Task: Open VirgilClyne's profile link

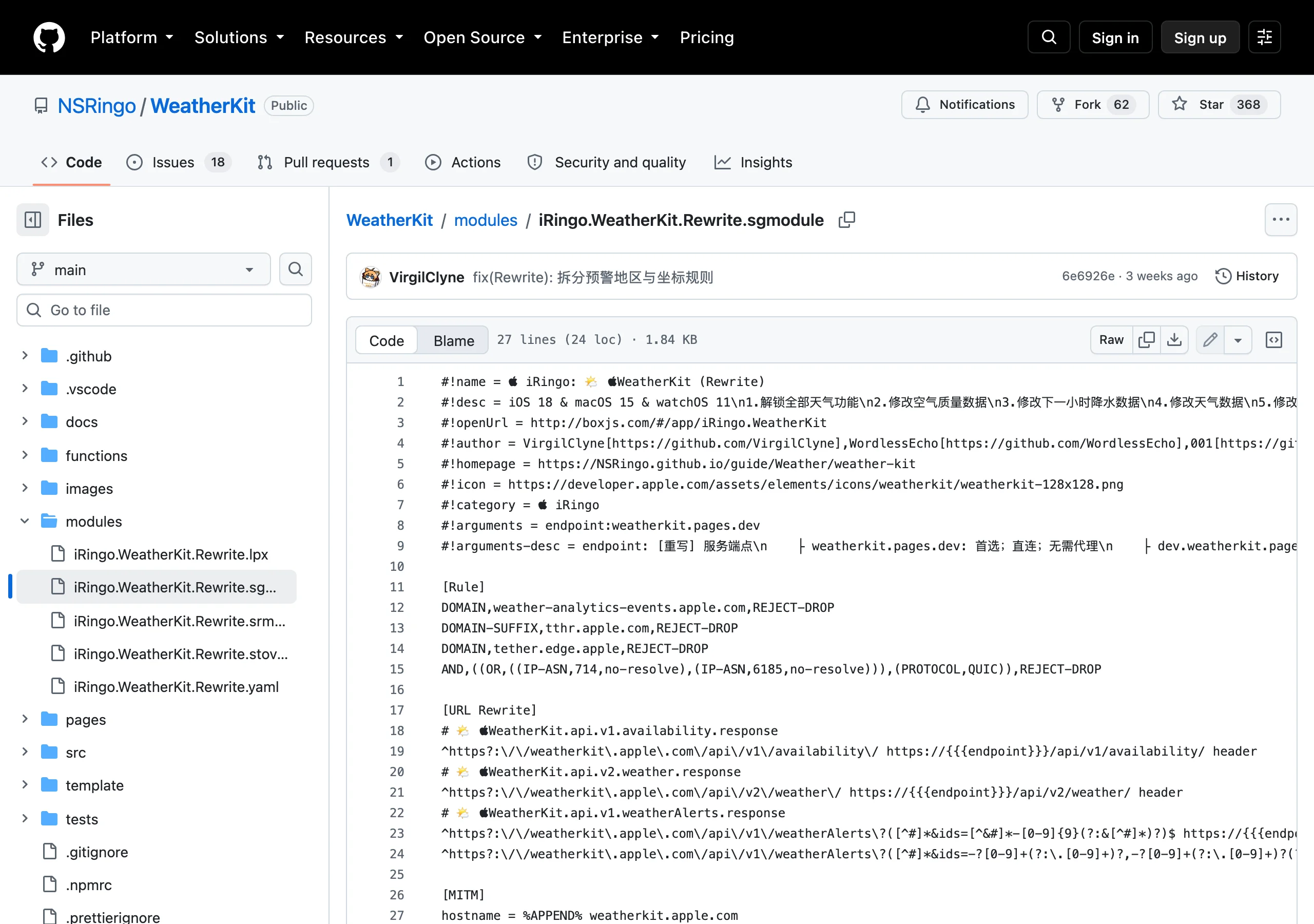Action: (427, 277)
